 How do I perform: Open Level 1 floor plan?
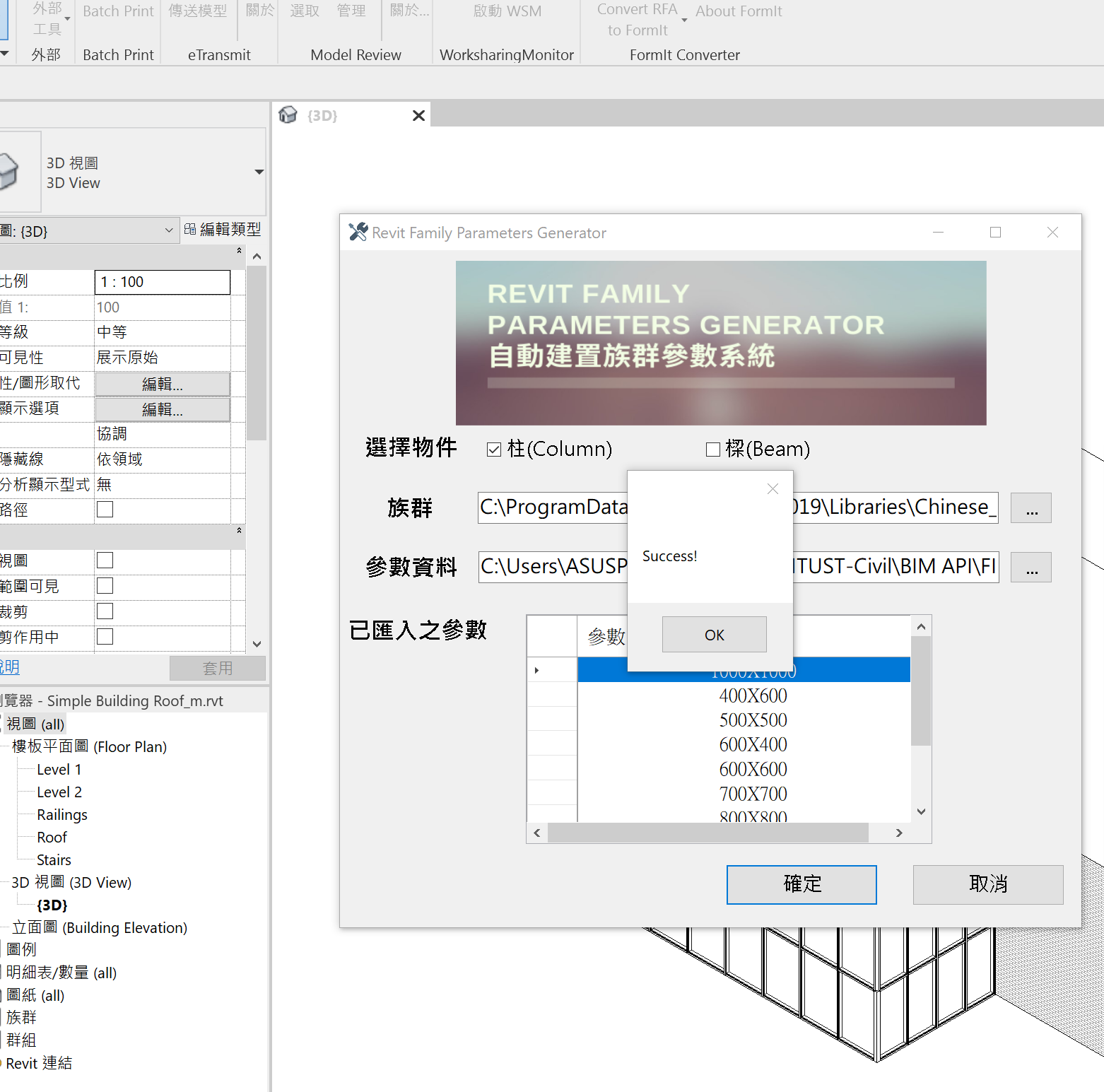click(59, 769)
